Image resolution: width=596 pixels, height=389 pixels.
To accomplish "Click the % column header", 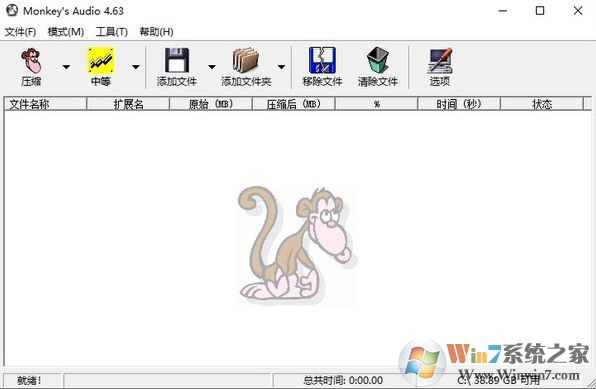I will (x=376, y=104).
